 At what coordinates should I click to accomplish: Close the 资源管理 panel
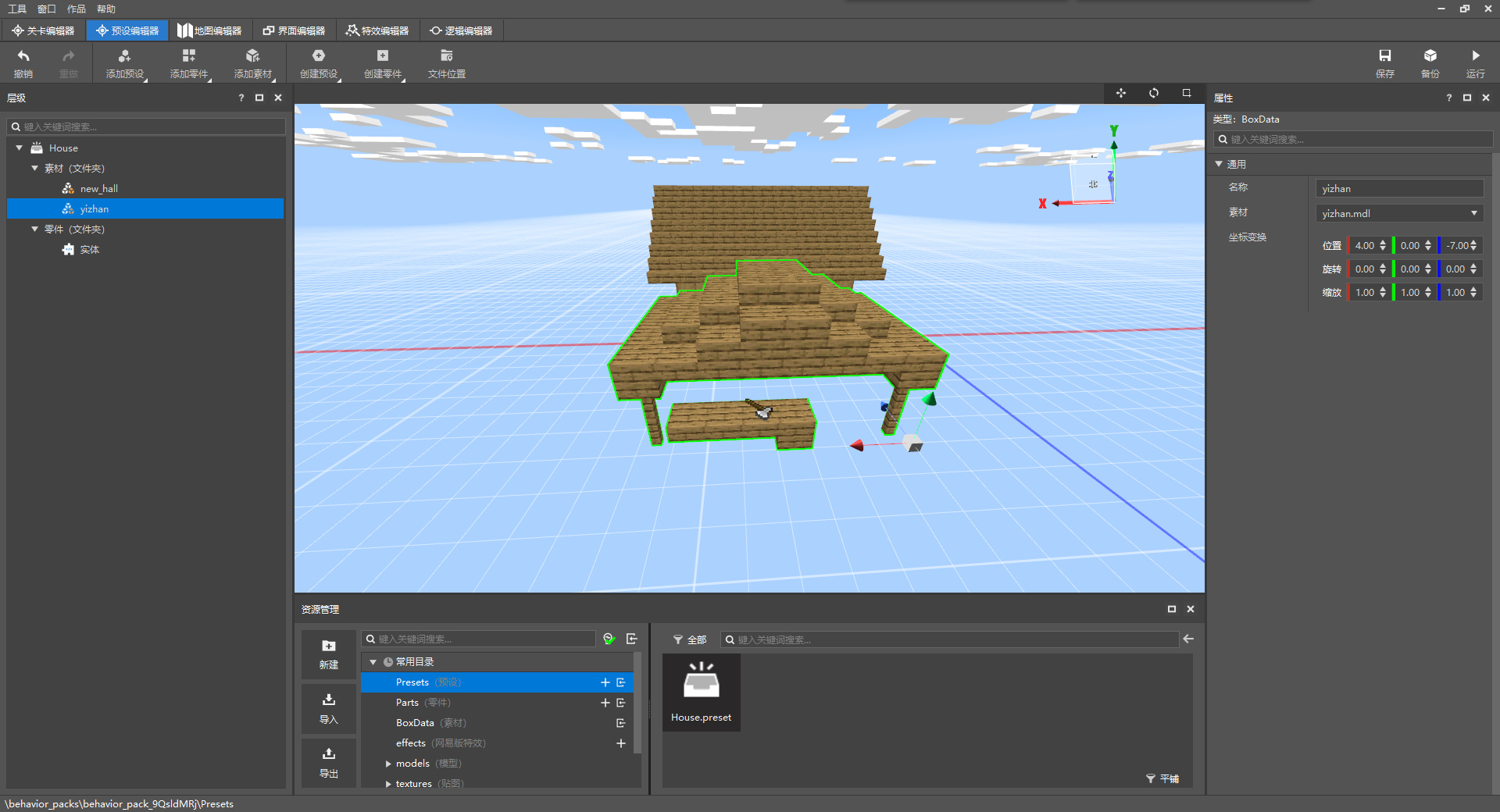click(1191, 609)
